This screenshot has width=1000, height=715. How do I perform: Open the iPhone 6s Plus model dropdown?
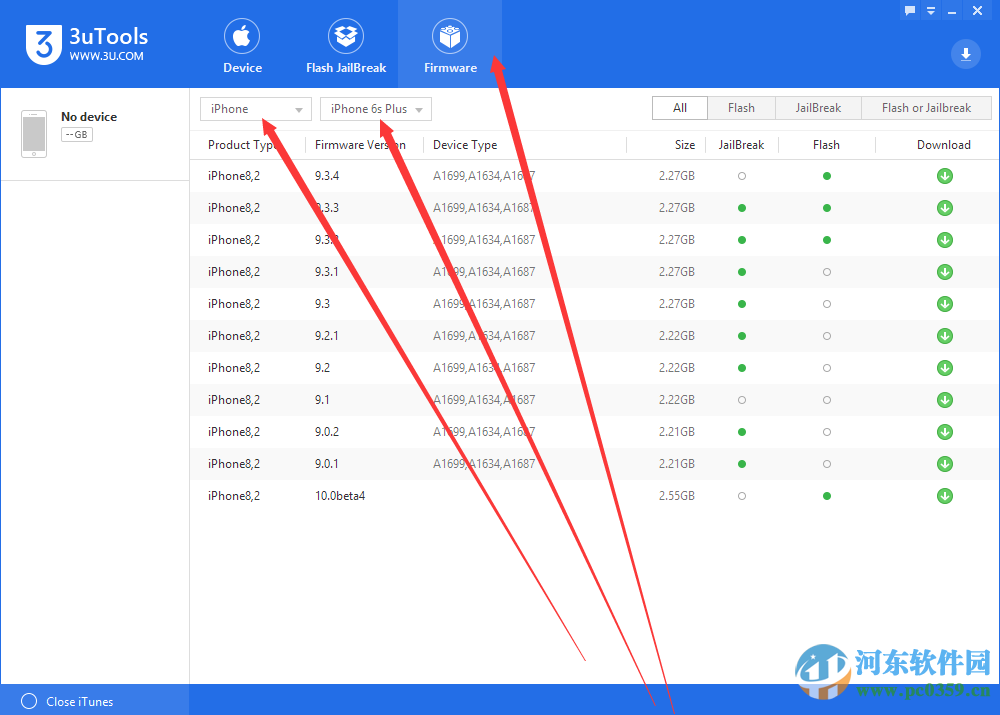point(375,109)
